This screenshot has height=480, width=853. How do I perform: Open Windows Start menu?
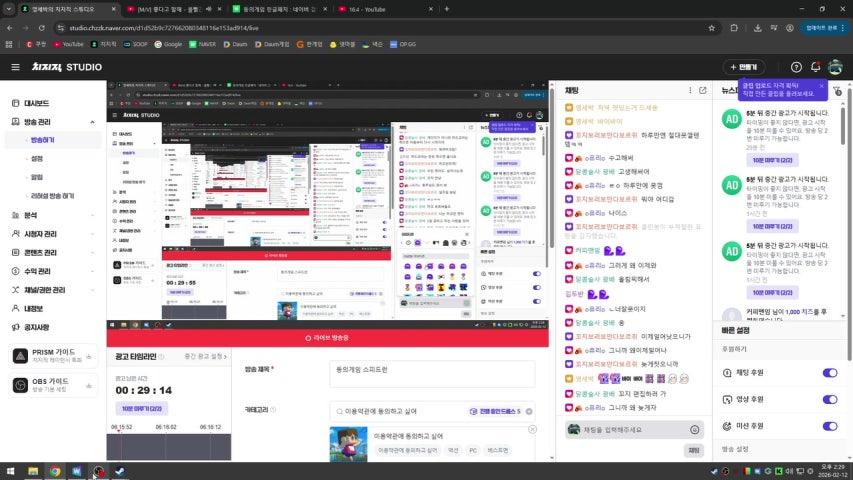(10, 471)
